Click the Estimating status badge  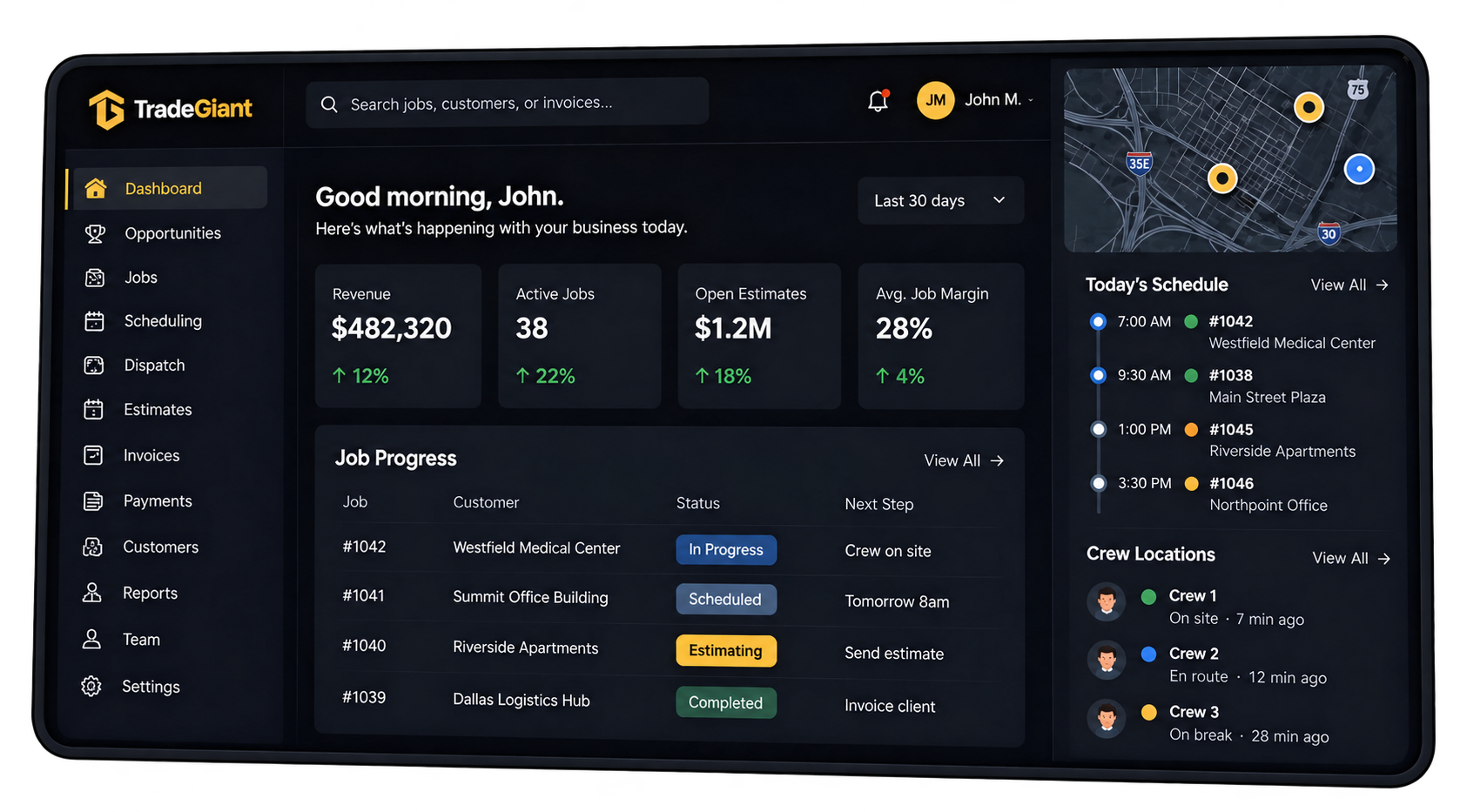click(x=726, y=651)
